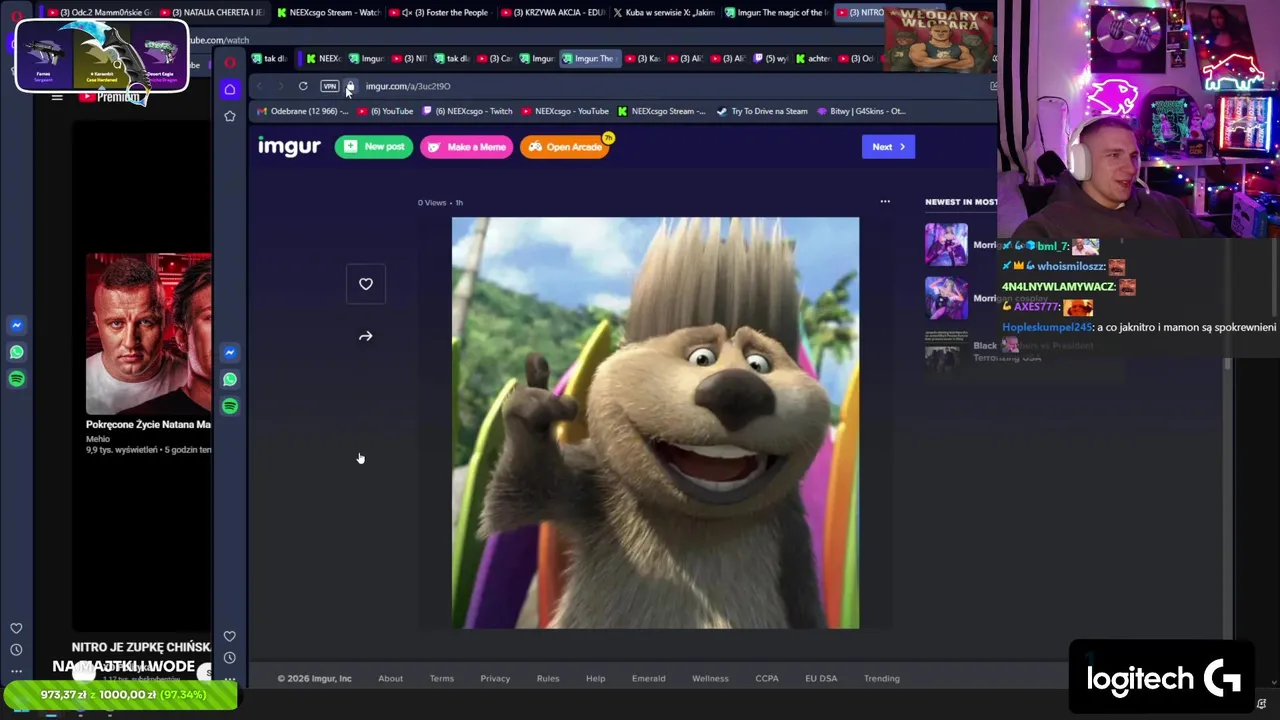Click the Privacy footer link
This screenshot has height=720, width=1280.
click(495, 678)
